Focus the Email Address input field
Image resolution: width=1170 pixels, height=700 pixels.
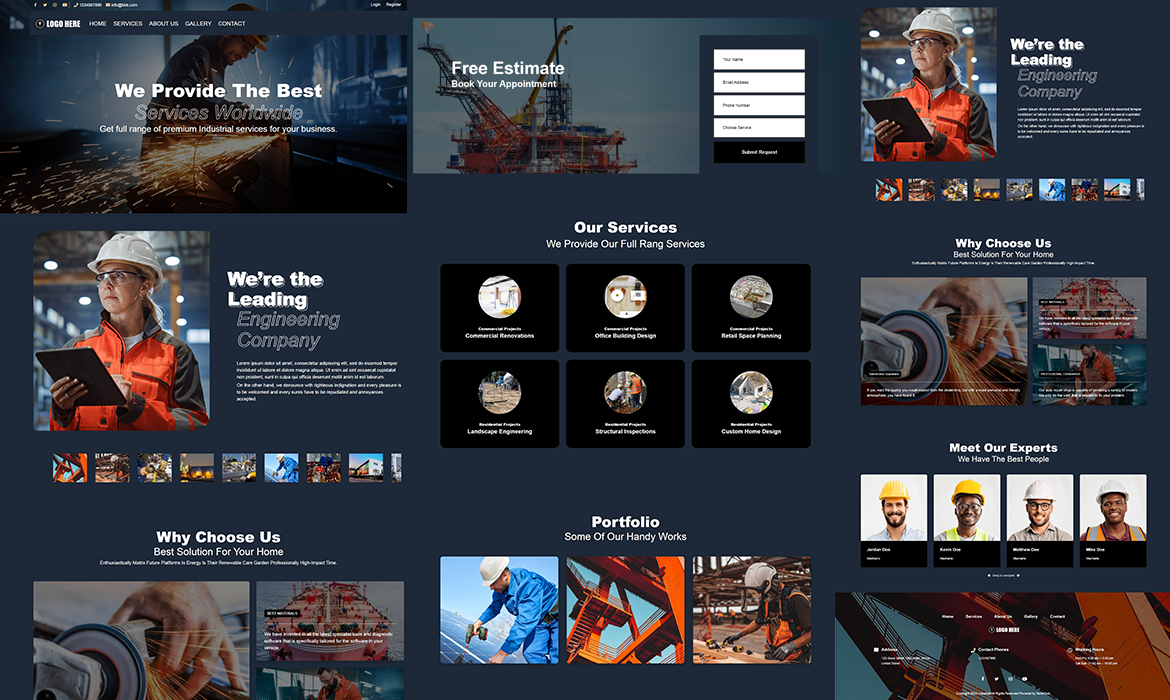[758, 83]
